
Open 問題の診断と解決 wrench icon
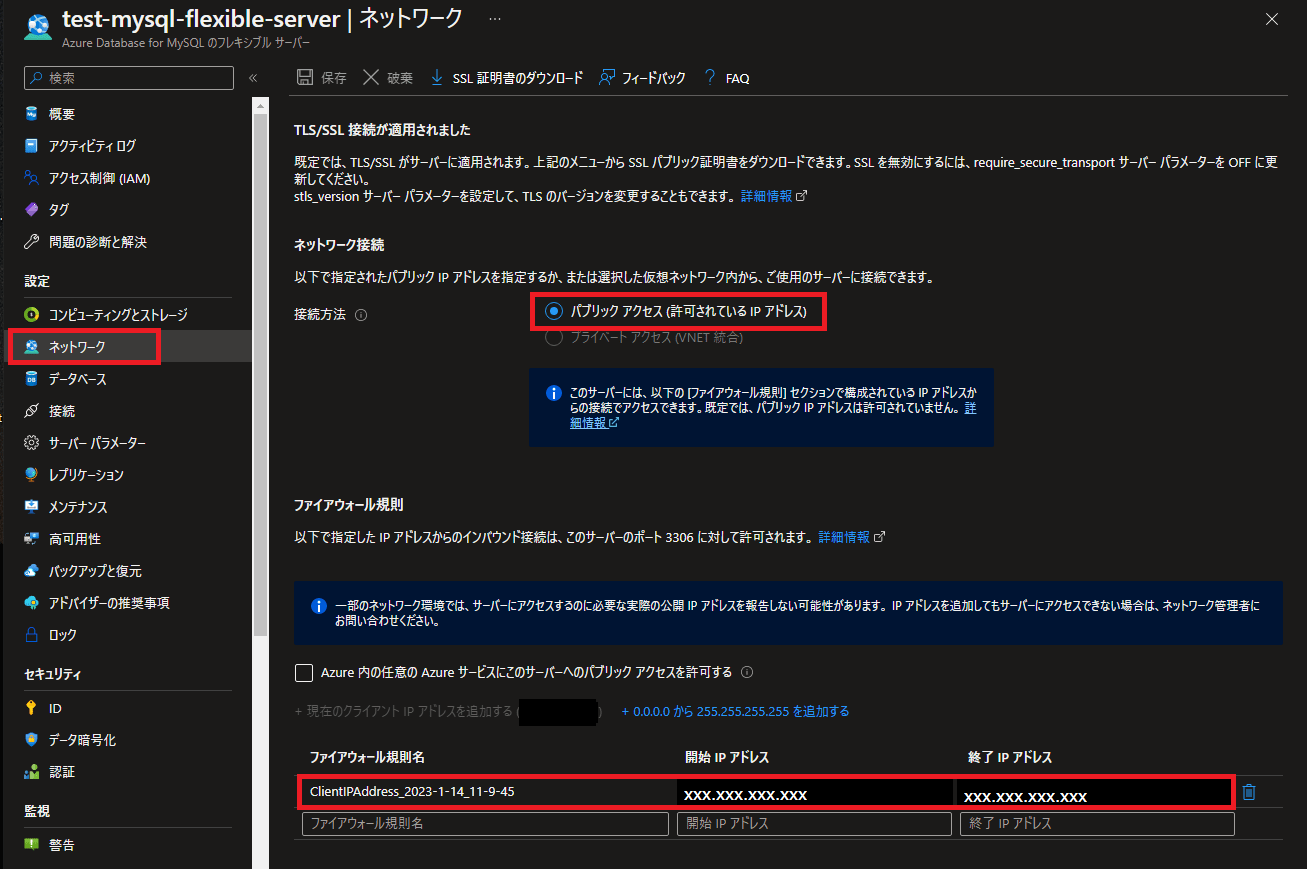[x=31, y=242]
